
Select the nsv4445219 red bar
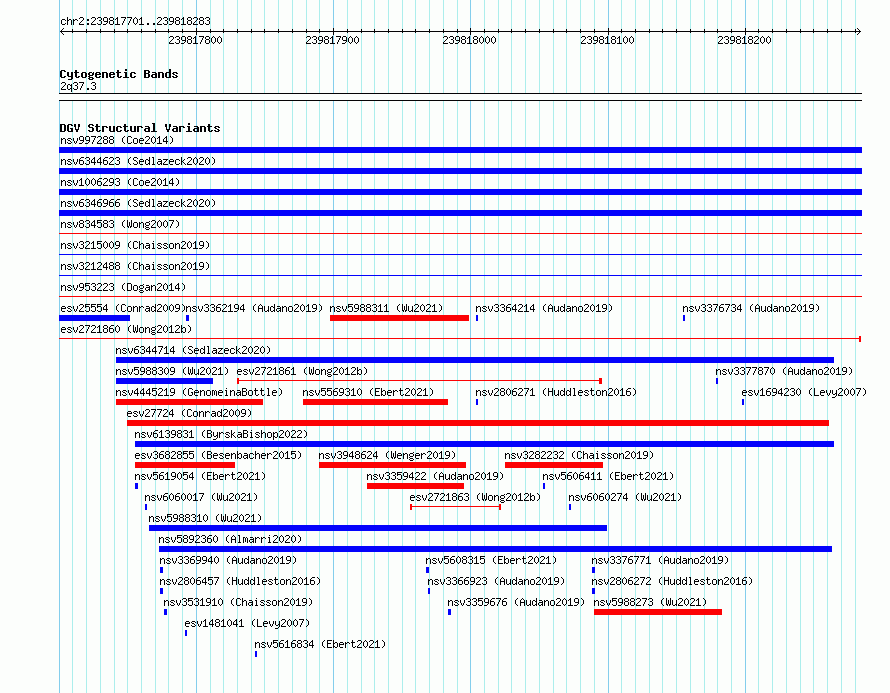coord(190,402)
